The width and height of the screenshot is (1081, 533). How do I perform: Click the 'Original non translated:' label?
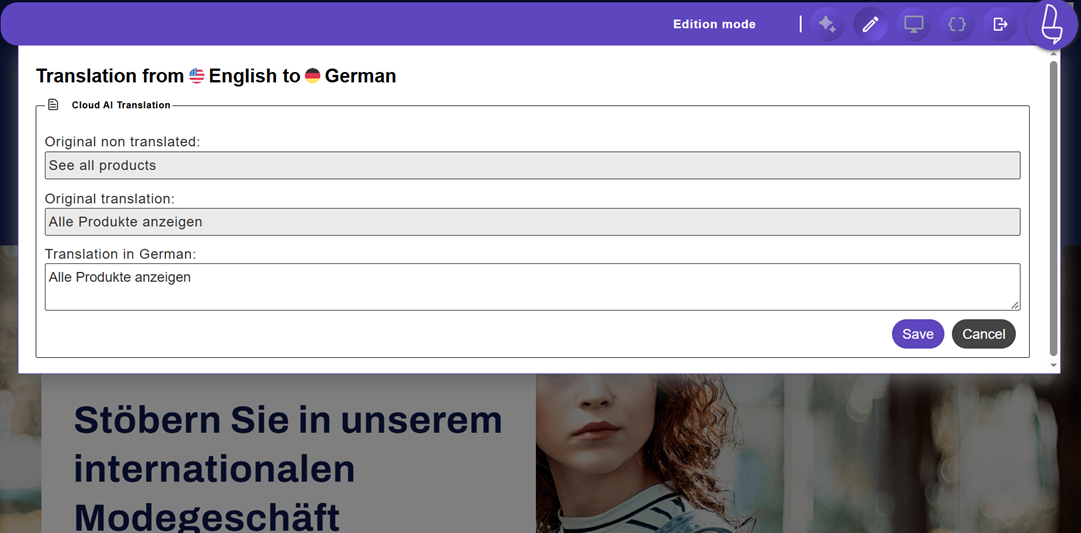(x=122, y=142)
